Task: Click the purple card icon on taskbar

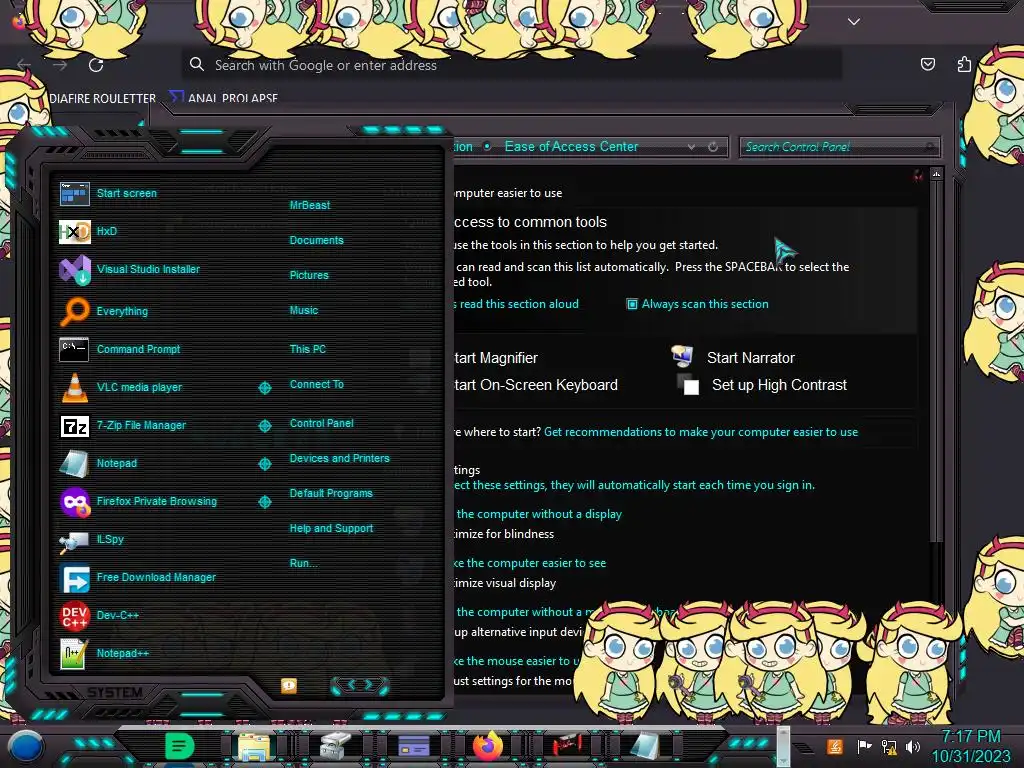Action: (x=413, y=746)
